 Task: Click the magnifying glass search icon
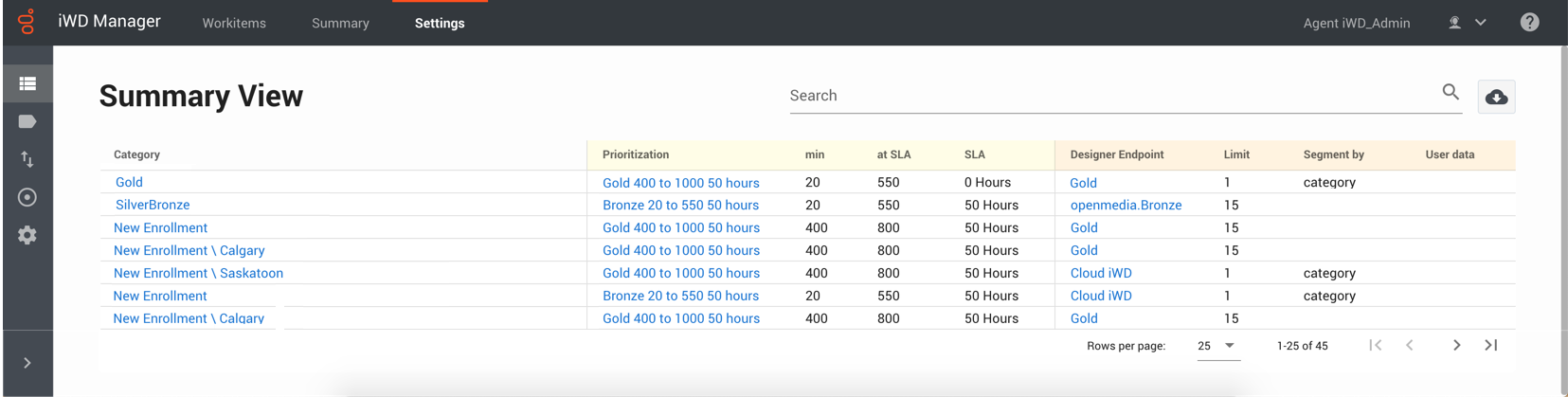[x=1450, y=92]
